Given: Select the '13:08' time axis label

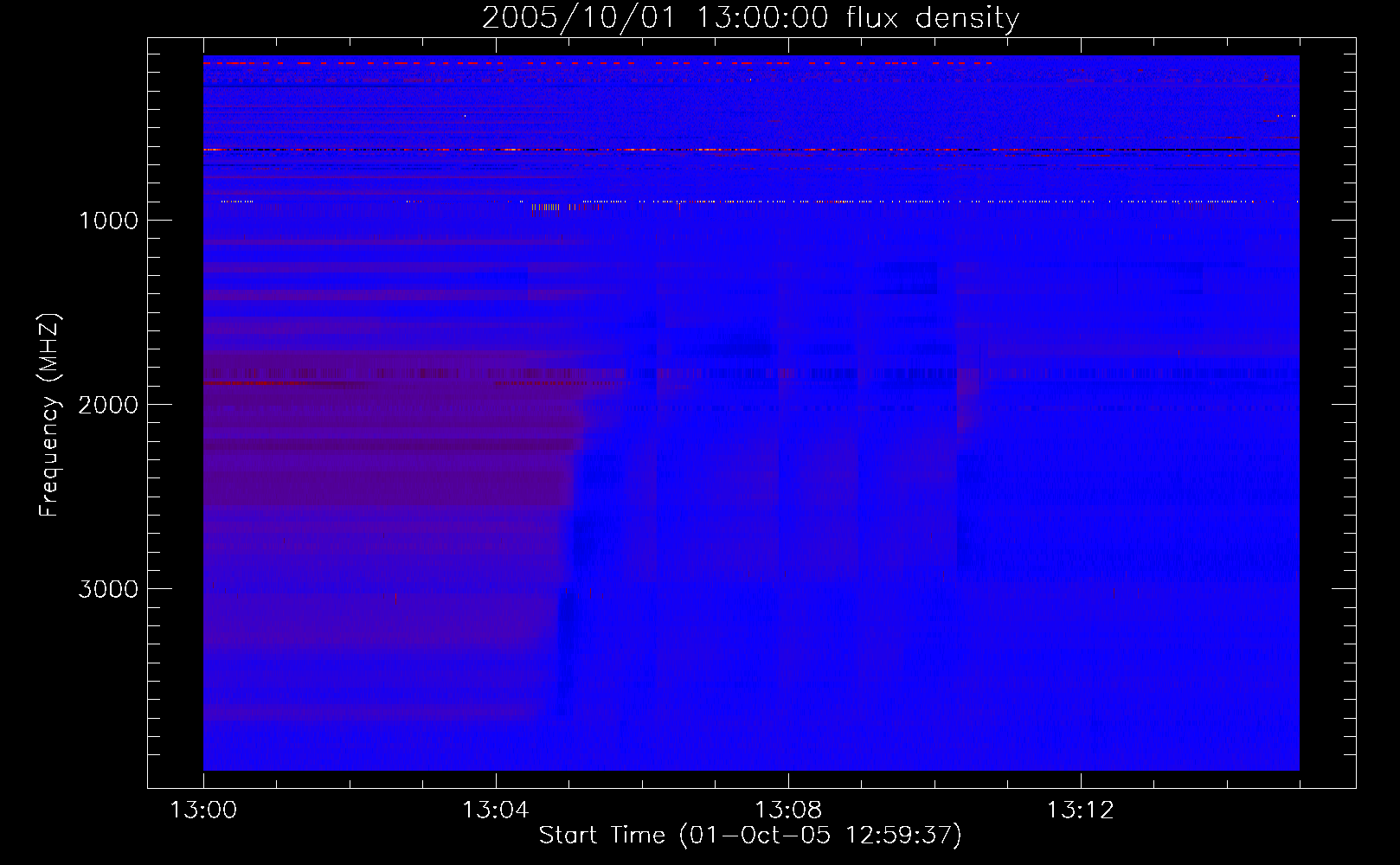Looking at the screenshot, I should tap(788, 811).
